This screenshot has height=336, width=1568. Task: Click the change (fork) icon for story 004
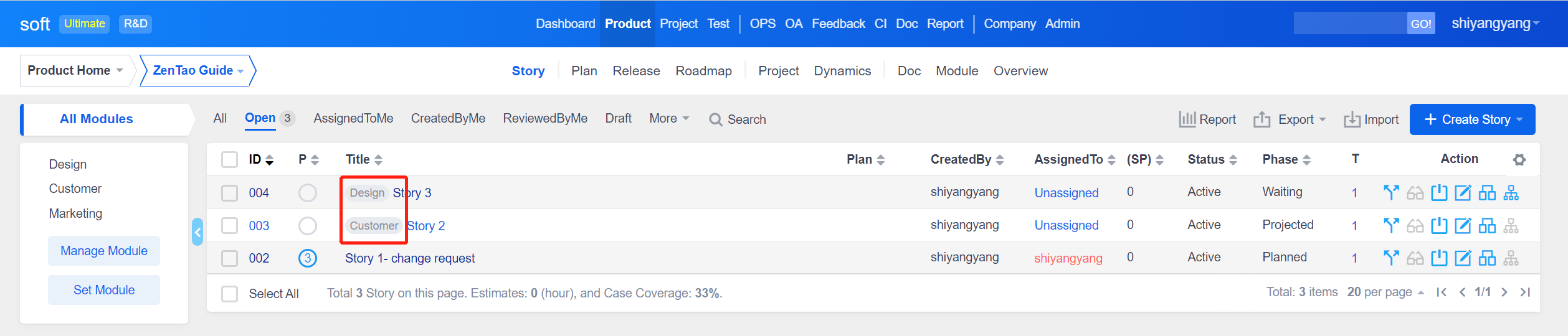pos(1390,193)
